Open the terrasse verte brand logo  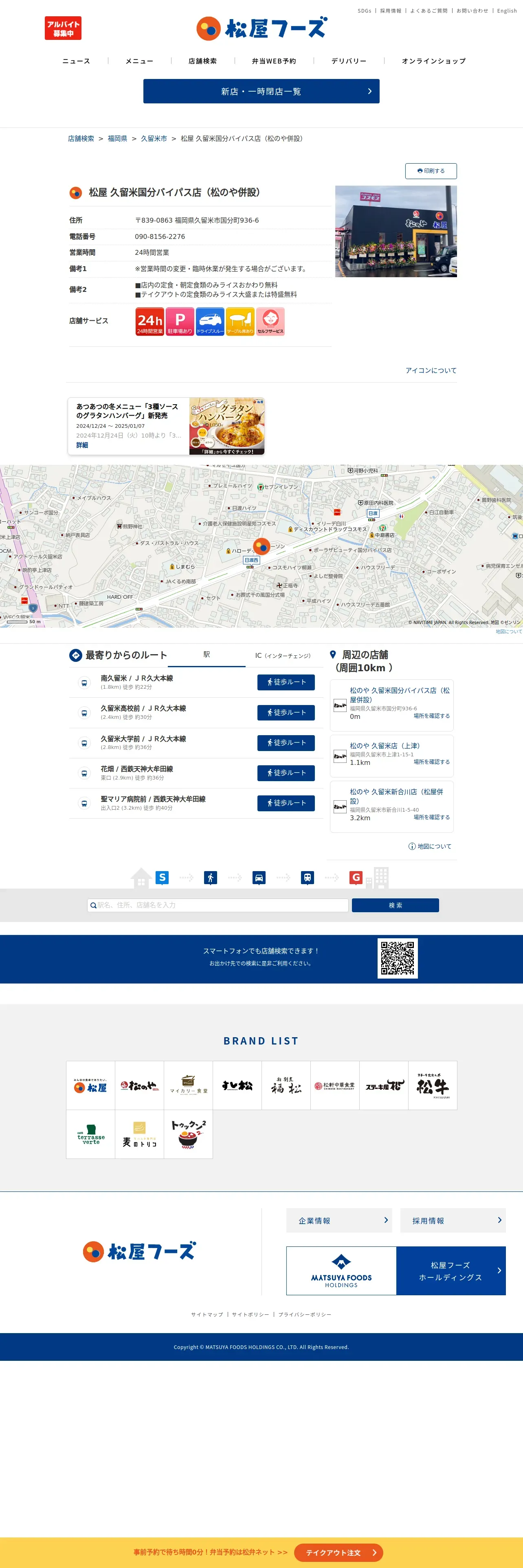click(91, 1134)
